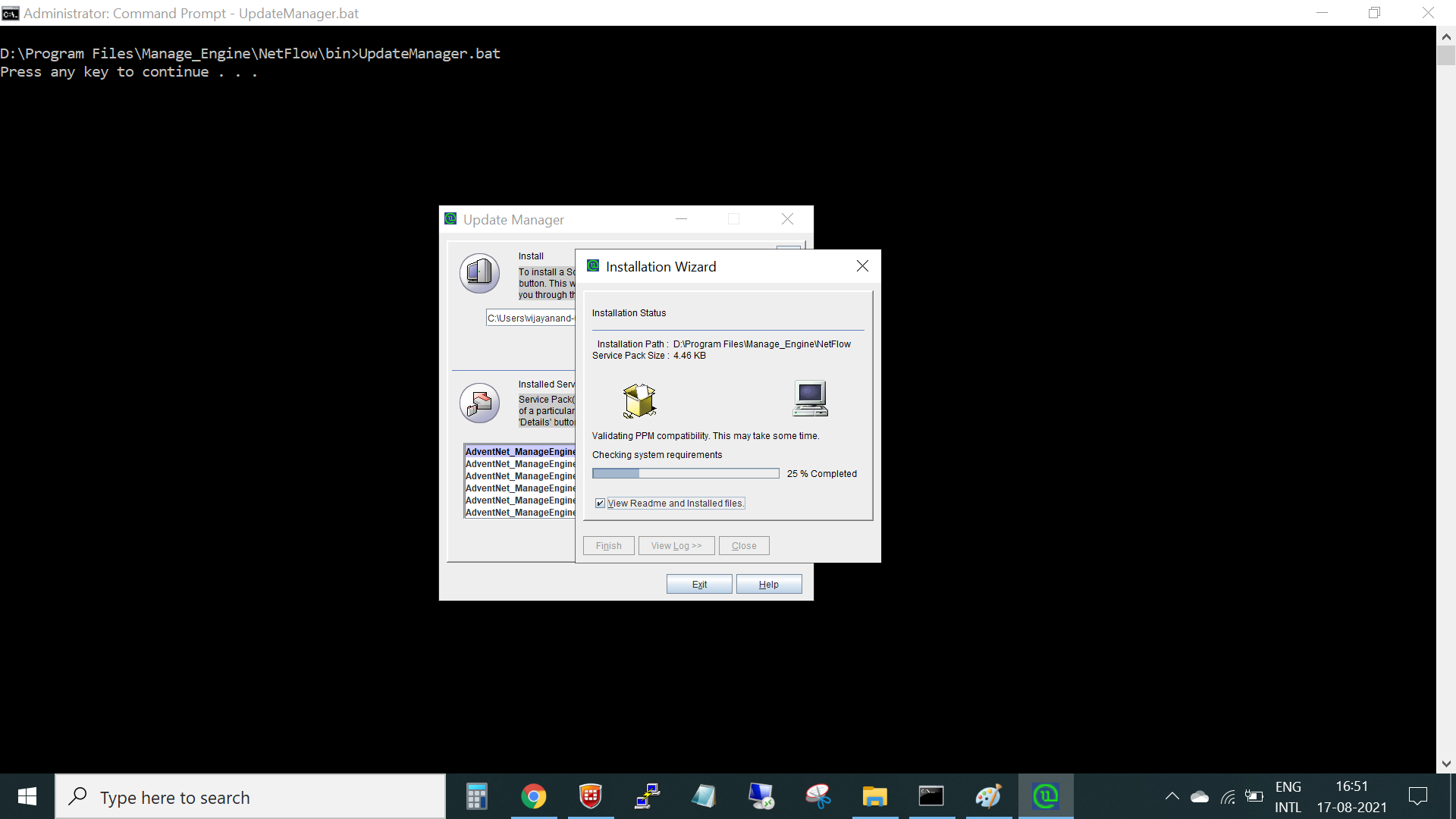Click the Help button in Update Manager

point(768,585)
